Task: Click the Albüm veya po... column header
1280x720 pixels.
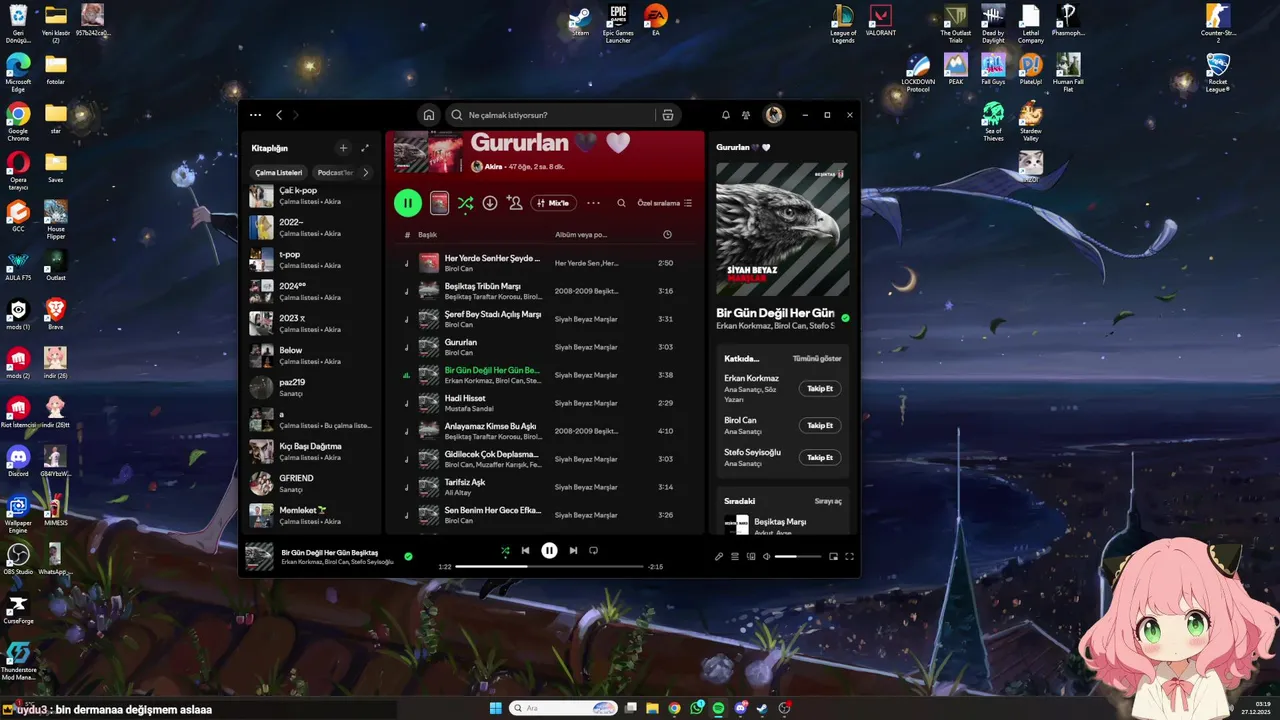Action: pos(581,235)
